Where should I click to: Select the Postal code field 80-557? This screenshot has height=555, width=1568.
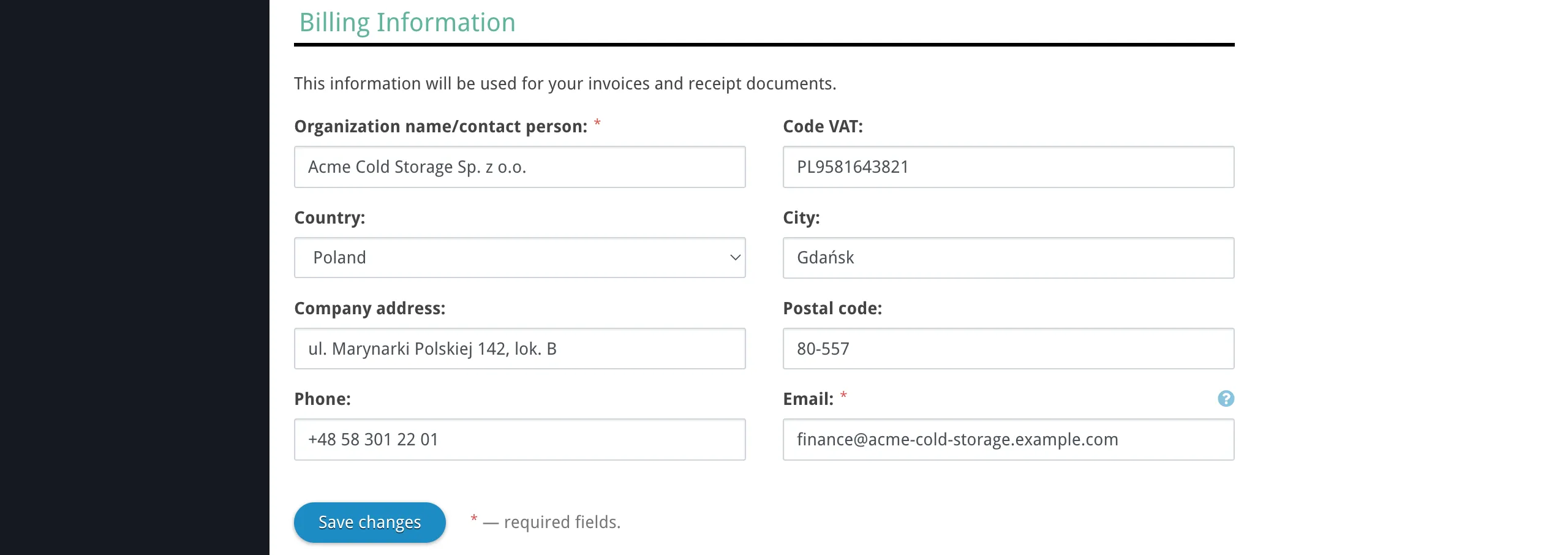[x=1008, y=349]
